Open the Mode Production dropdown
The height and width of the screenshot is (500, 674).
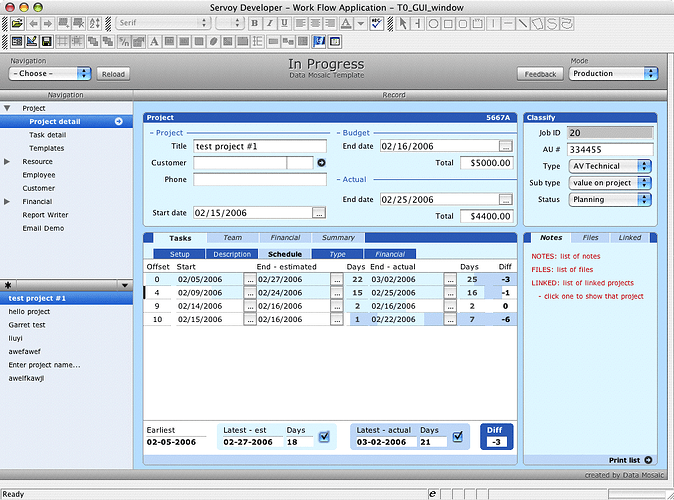pos(613,74)
